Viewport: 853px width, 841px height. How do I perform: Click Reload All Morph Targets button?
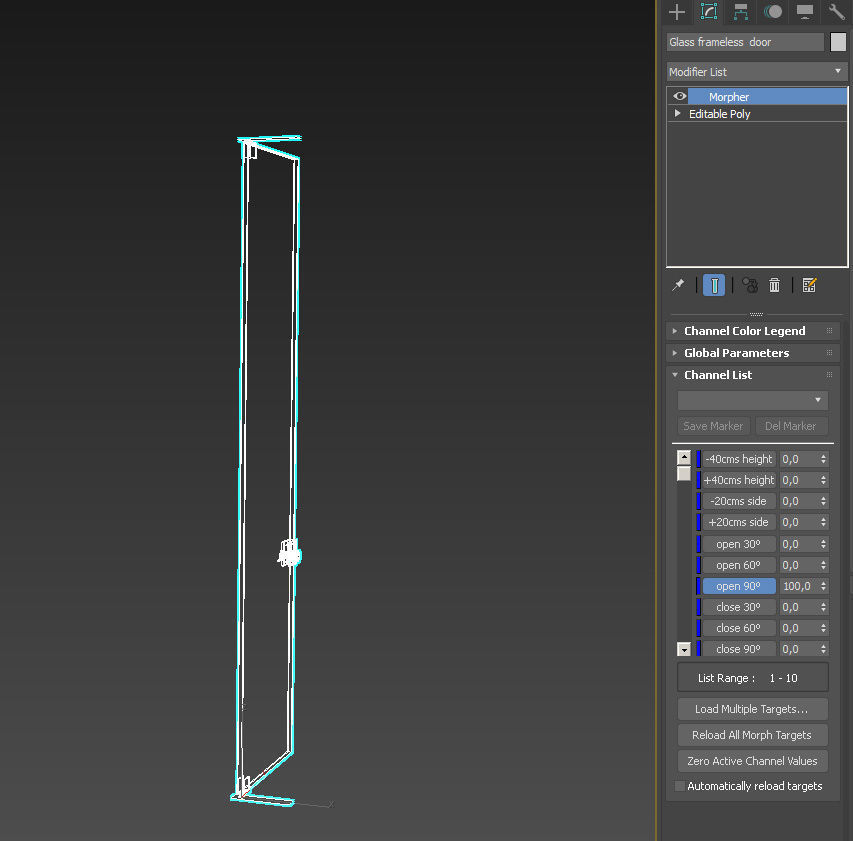tap(752, 735)
